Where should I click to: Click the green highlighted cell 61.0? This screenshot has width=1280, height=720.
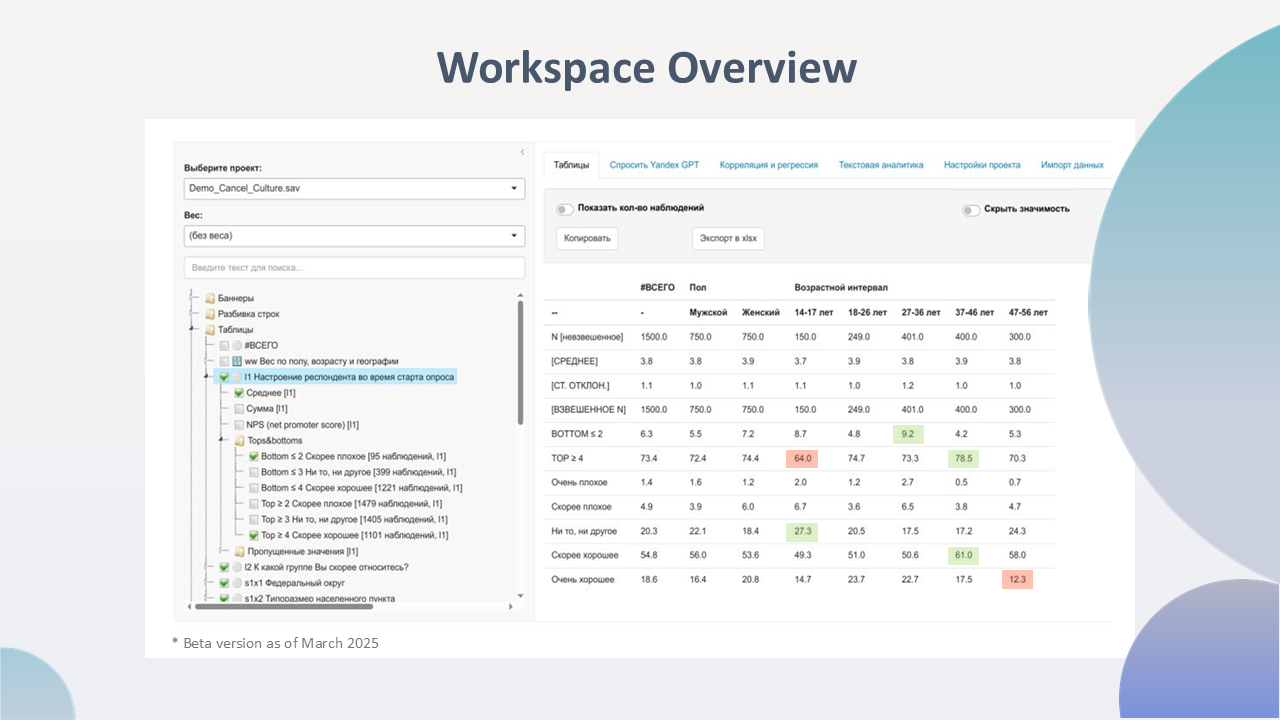pos(964,555)
